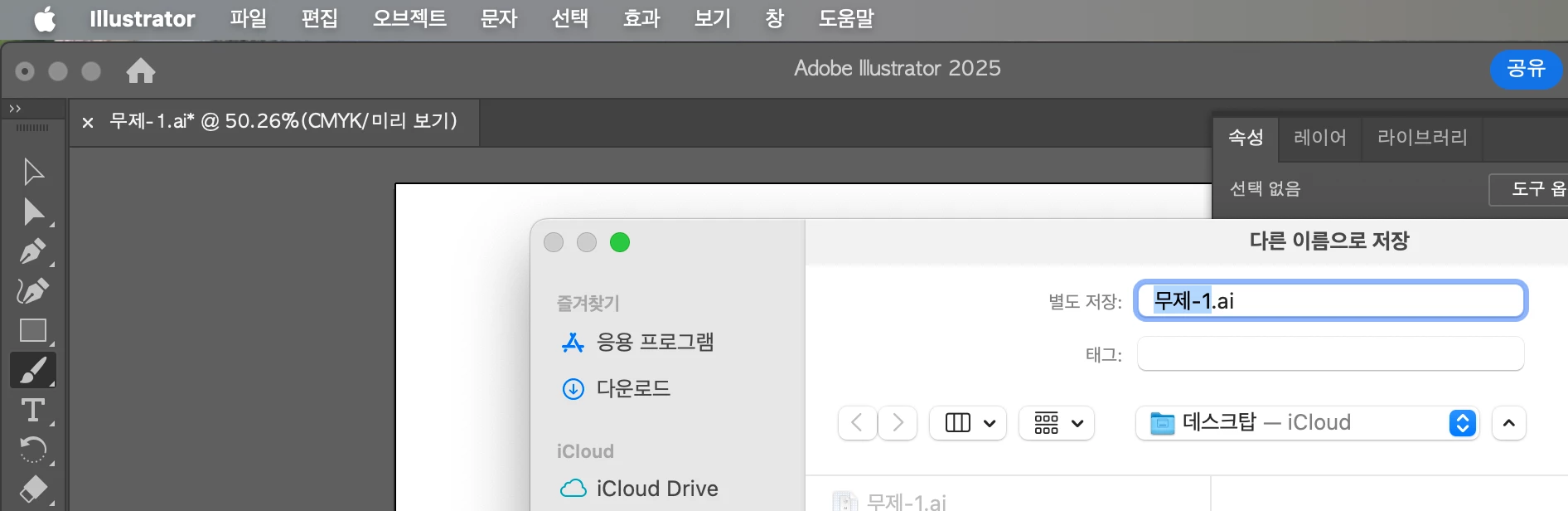Select the Eraser tool
The width and height of the screenshot is (1568, 511).
click(33, 489)
